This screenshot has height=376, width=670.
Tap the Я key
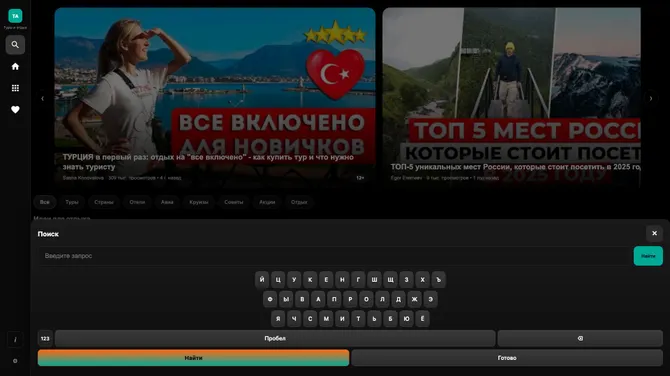(278, 319)
